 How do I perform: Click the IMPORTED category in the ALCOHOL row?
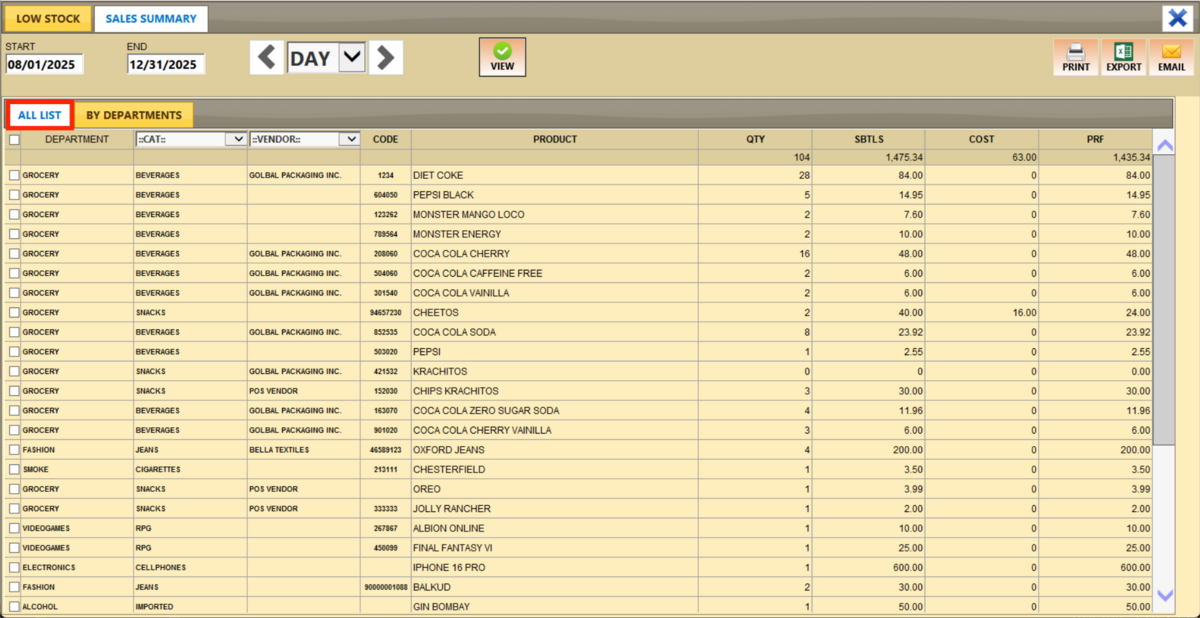pos(191,606)
